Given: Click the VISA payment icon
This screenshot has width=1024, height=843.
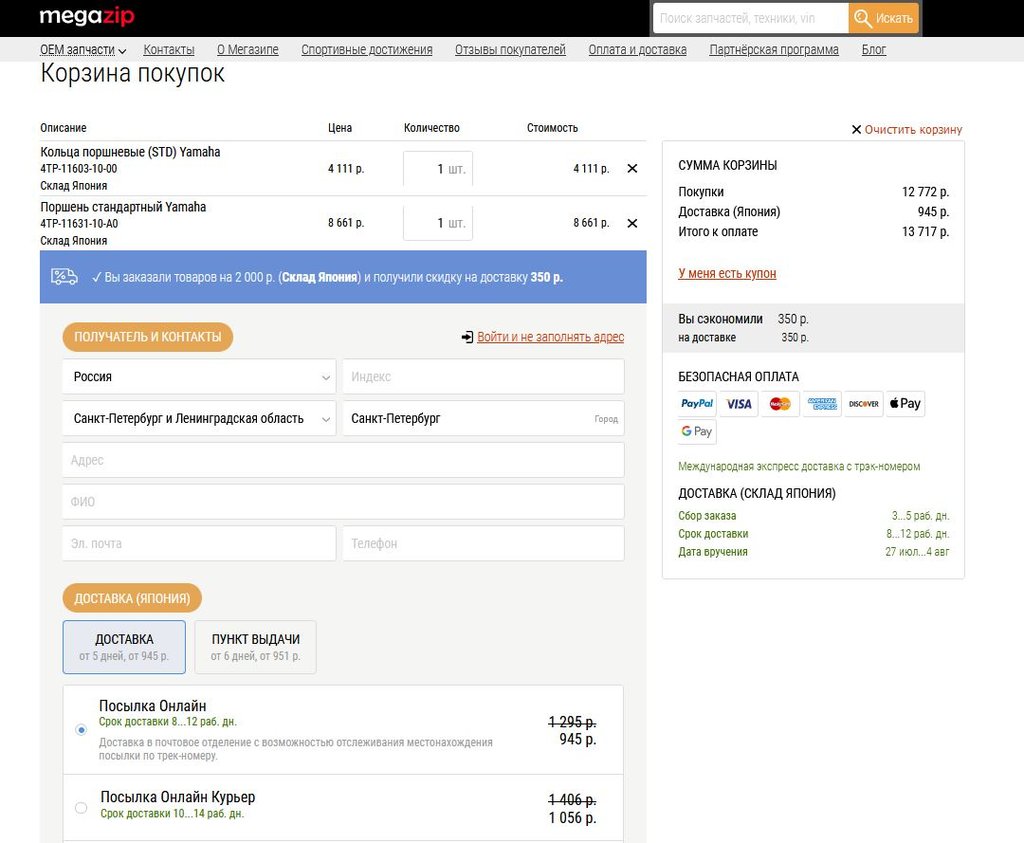Looking at the screenshot, I should 739,404.
